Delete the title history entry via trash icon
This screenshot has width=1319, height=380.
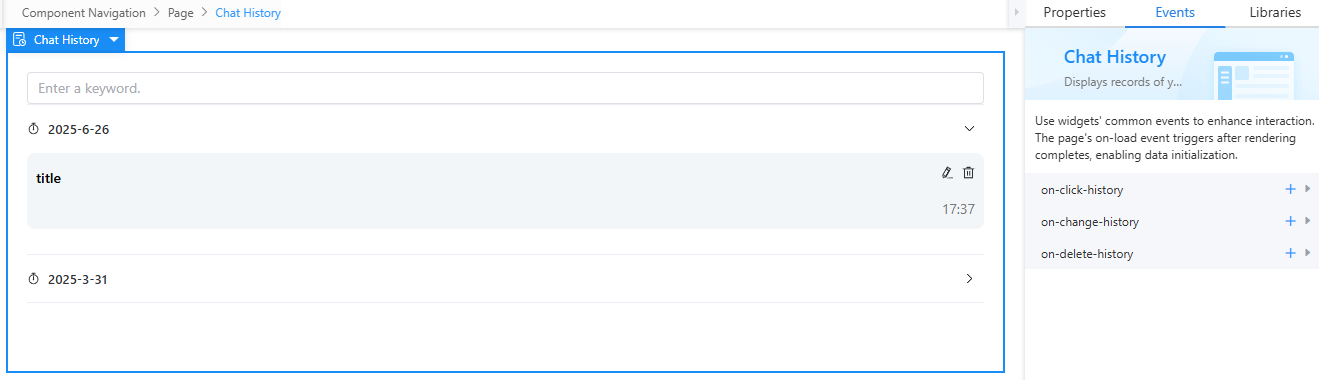(x=968, y=173)
